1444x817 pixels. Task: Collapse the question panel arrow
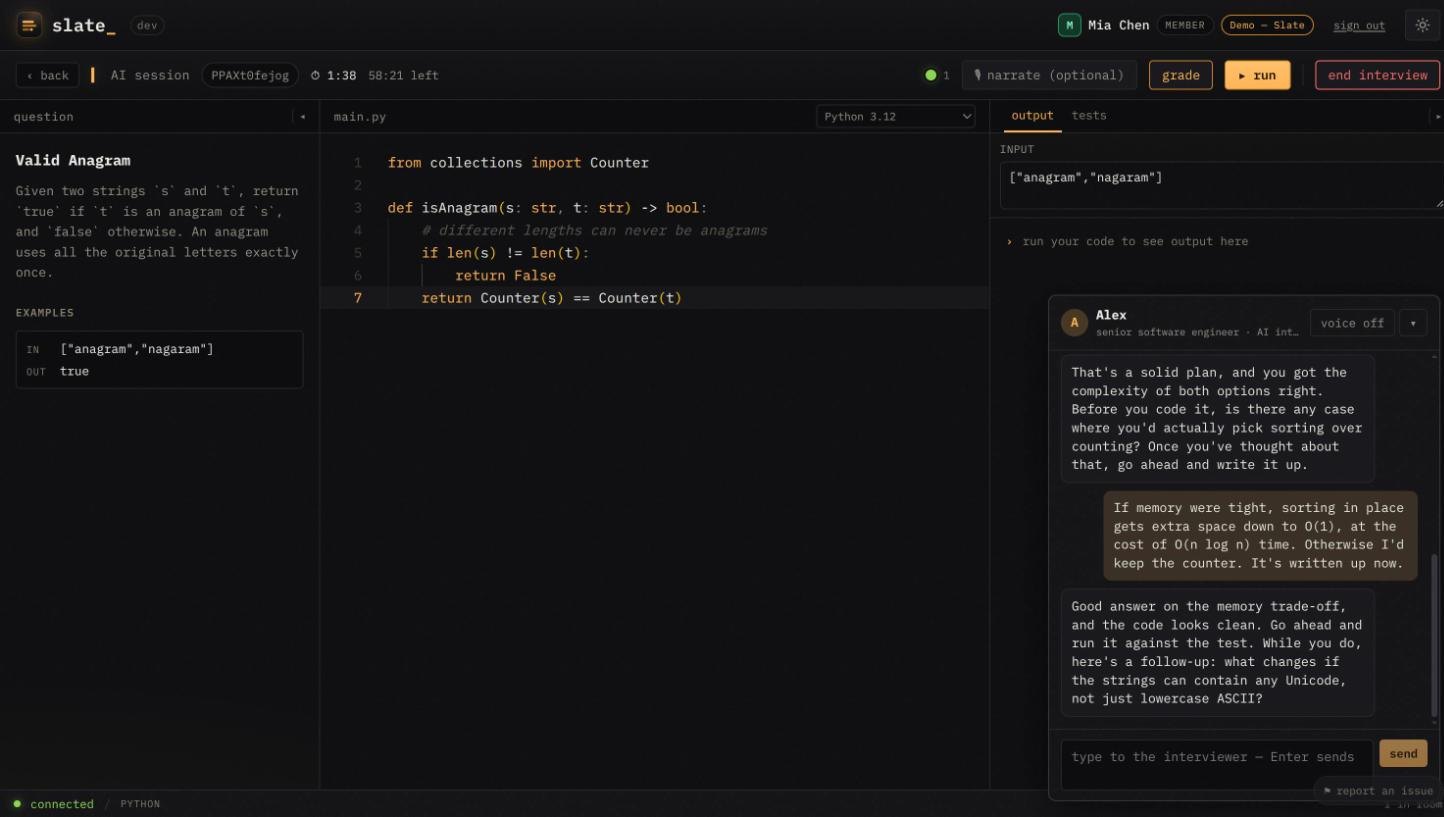(302, 117)
